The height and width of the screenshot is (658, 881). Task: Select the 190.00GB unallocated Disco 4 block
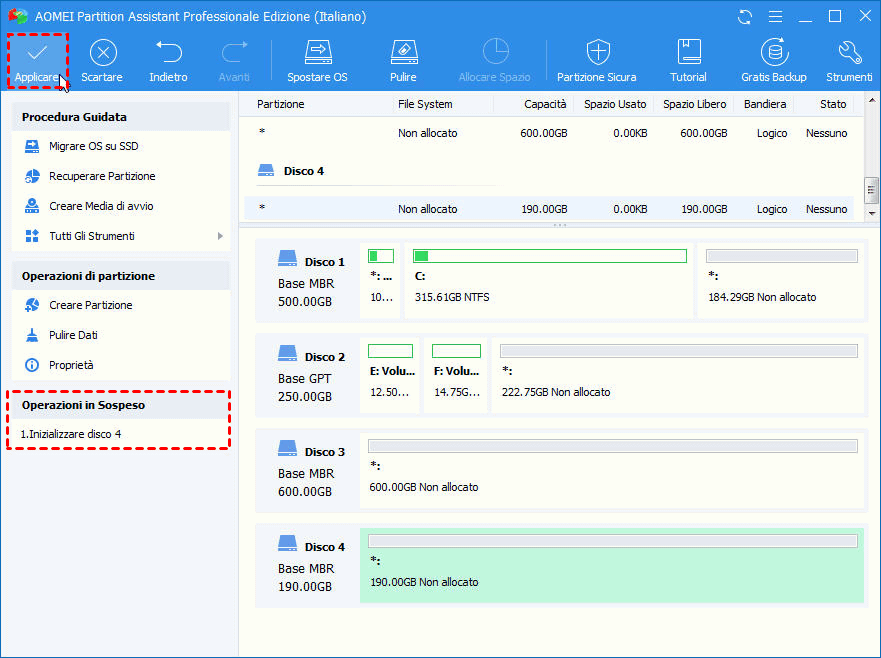tap(611, 566)
